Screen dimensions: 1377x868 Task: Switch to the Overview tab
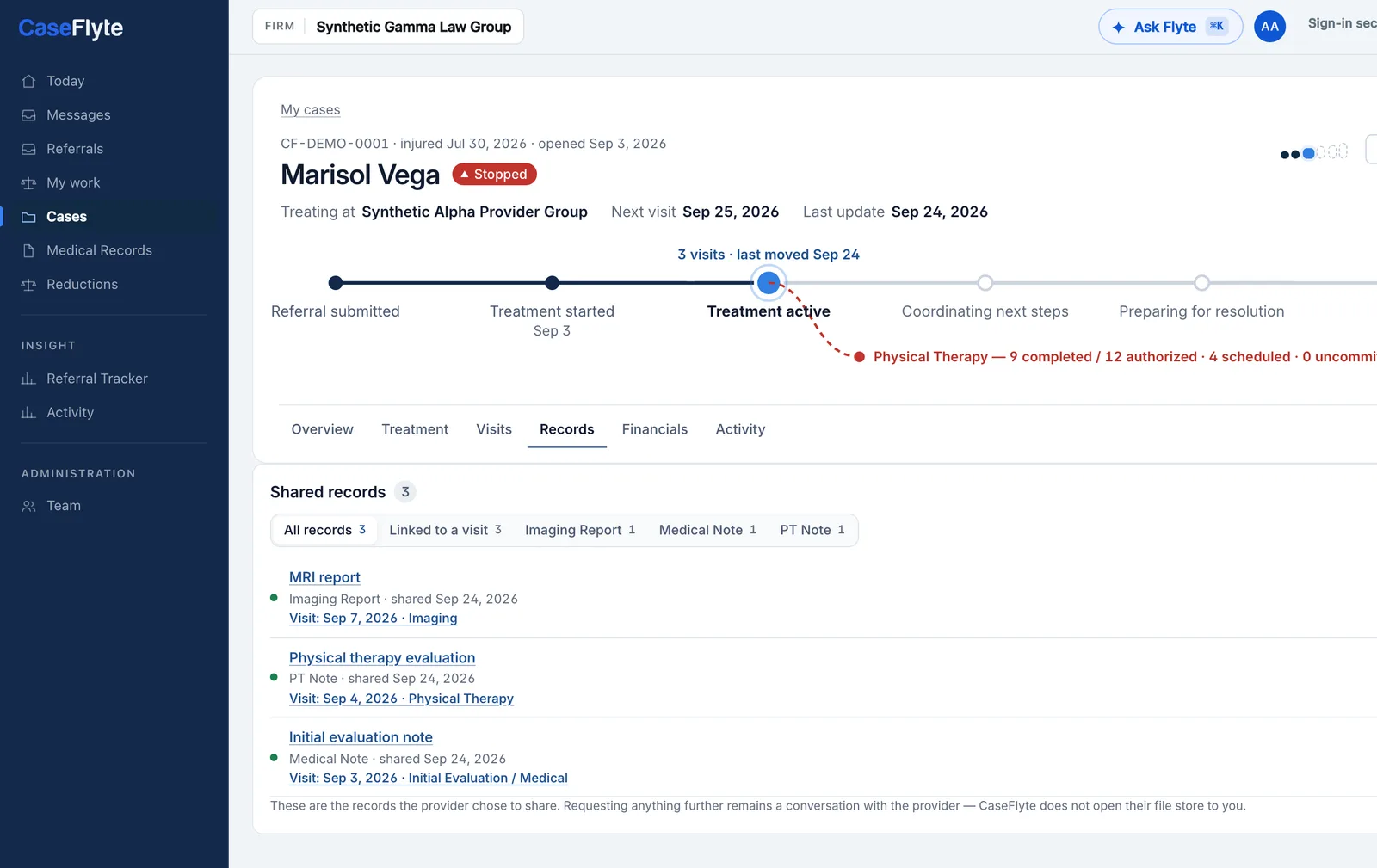(x=322, y=429)
